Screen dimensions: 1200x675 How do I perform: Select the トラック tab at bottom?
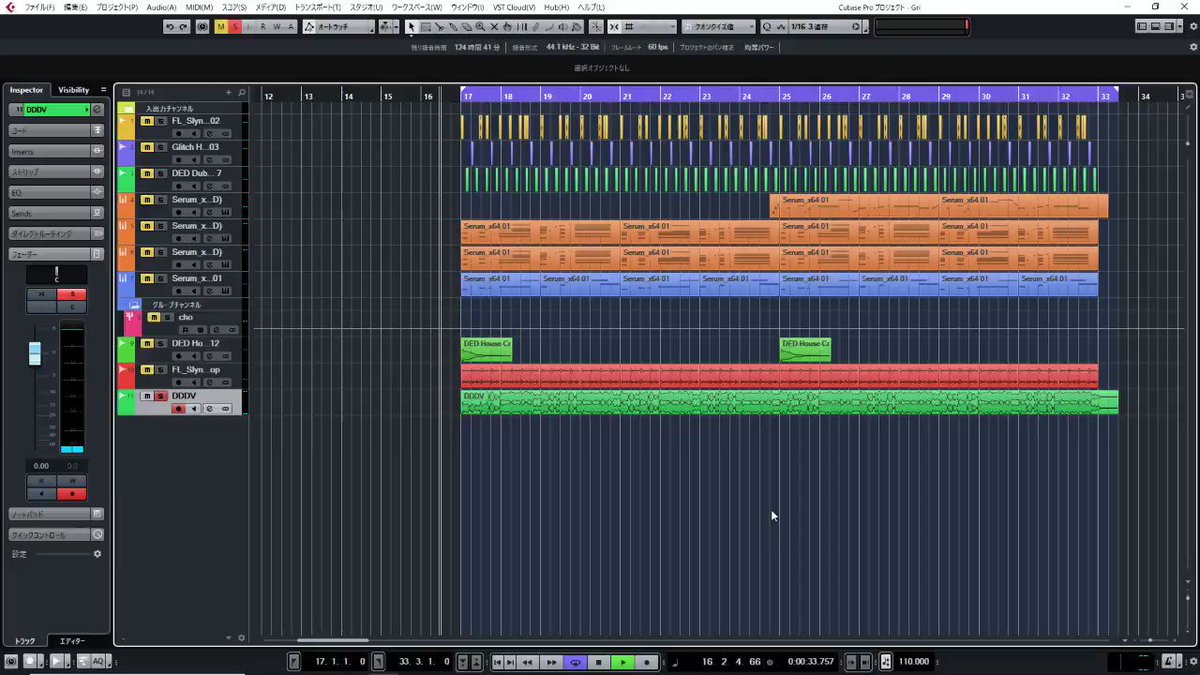point(25,641)
